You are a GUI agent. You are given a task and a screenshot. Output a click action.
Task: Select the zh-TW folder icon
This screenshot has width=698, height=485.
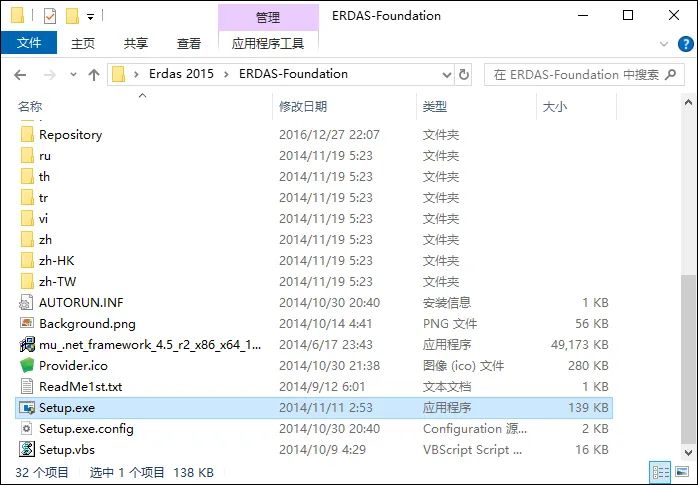(27, 281)
